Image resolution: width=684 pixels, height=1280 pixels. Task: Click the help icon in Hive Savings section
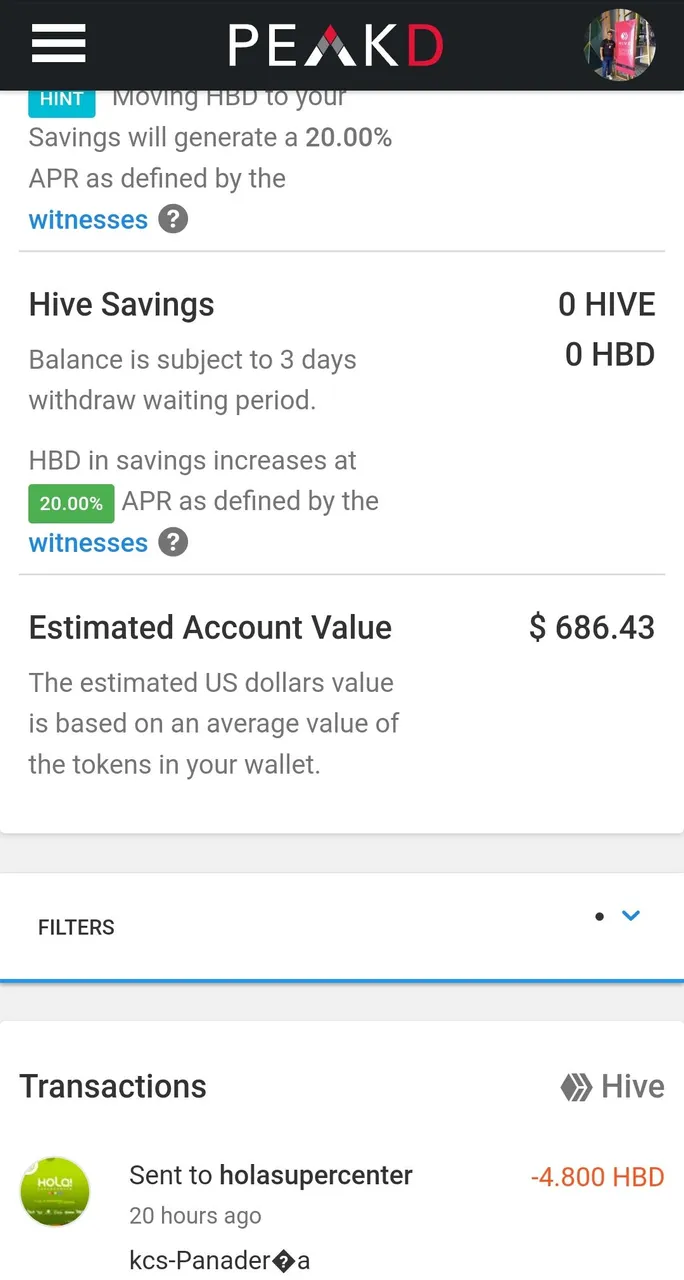[173, 542]
